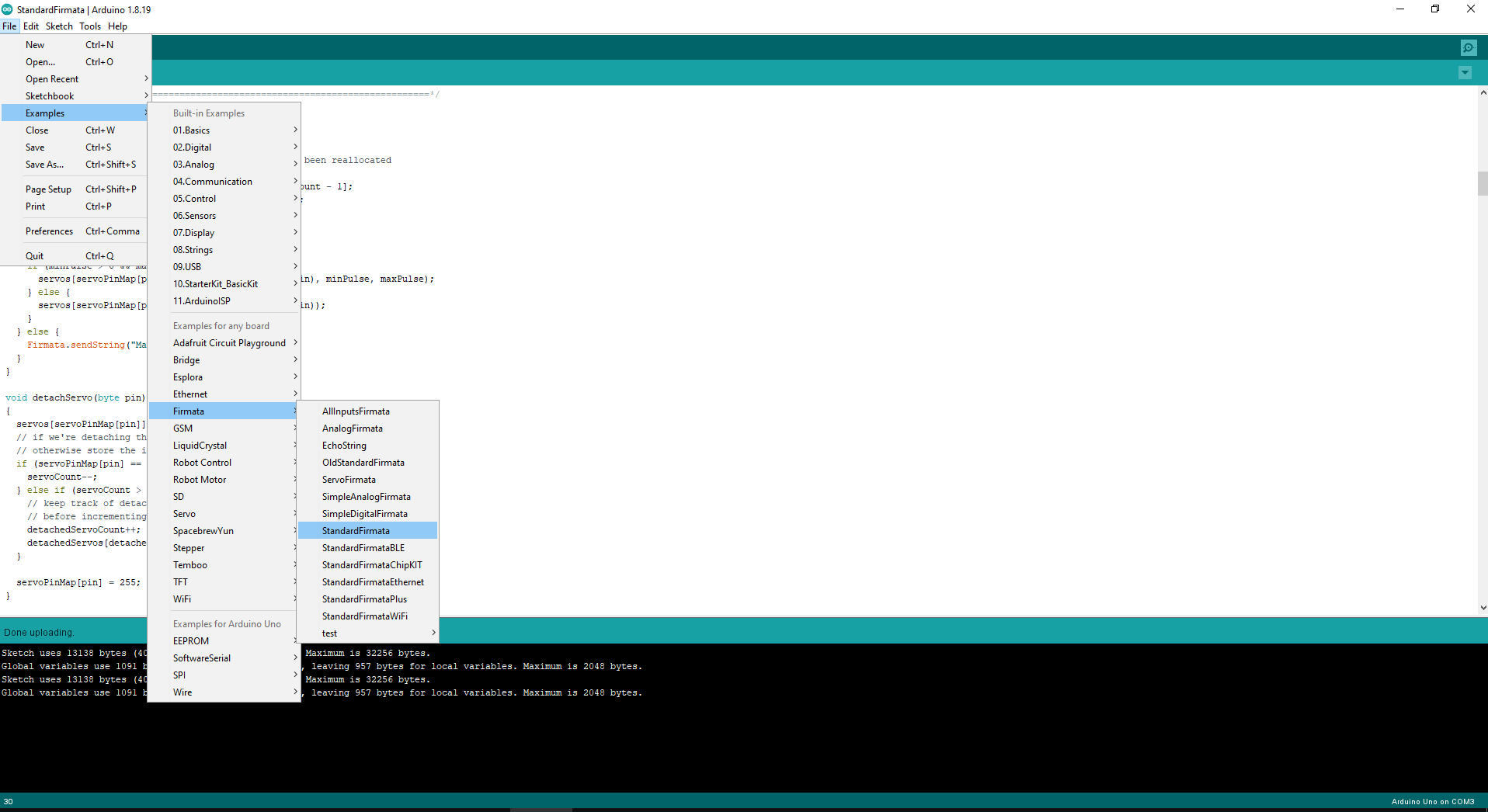
Task: Expand 03.Analog examples
Action: [224, 165]
